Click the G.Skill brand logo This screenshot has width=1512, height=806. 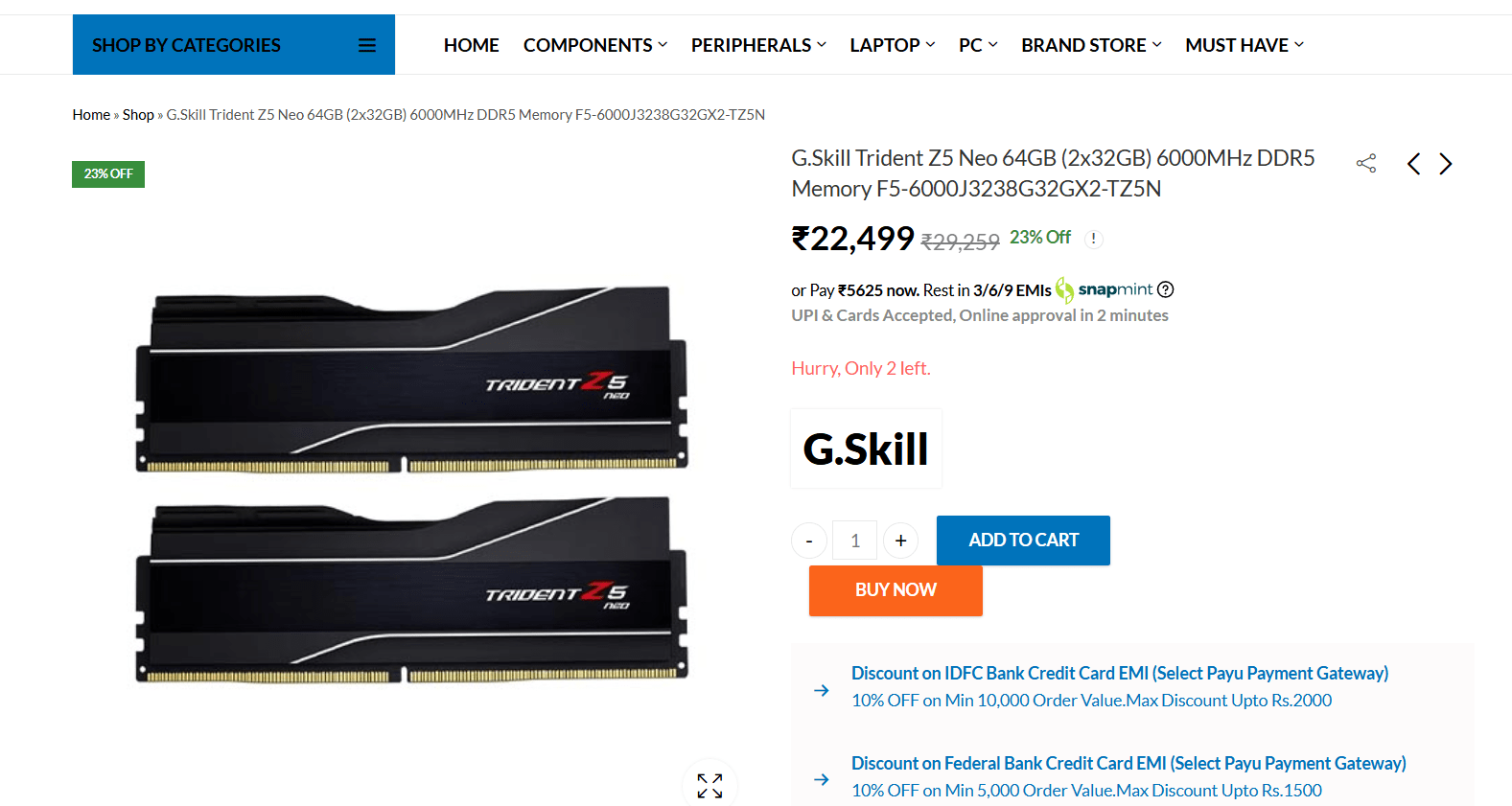point(866,449)
